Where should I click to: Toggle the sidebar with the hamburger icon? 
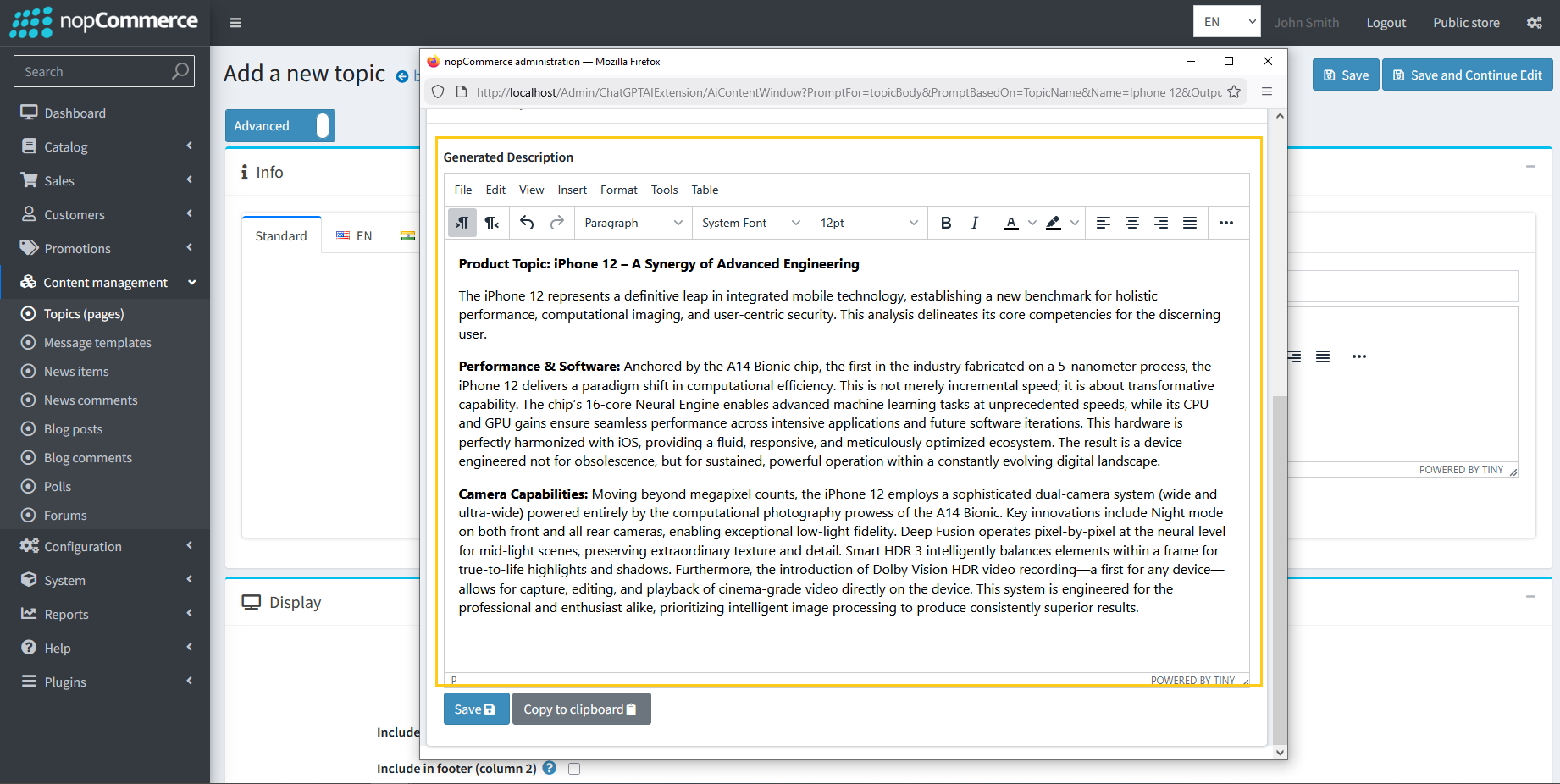[x=235, y=23]
